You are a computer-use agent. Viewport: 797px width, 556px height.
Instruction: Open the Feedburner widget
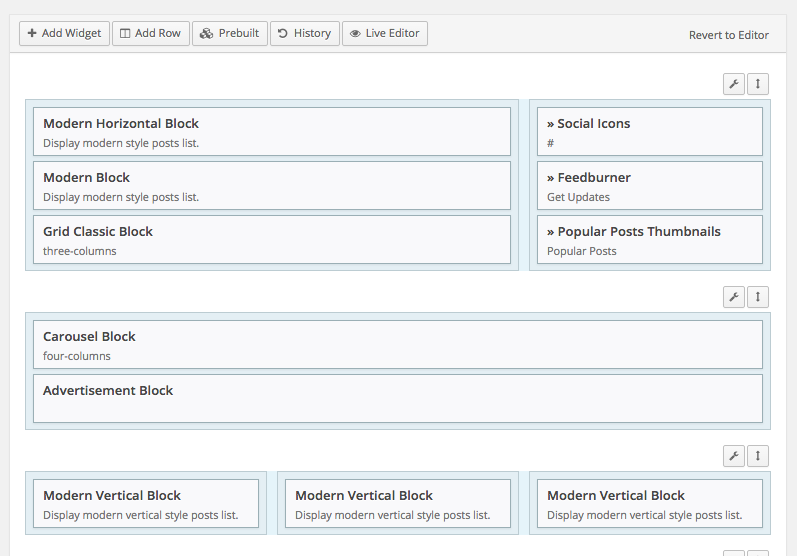650,186
